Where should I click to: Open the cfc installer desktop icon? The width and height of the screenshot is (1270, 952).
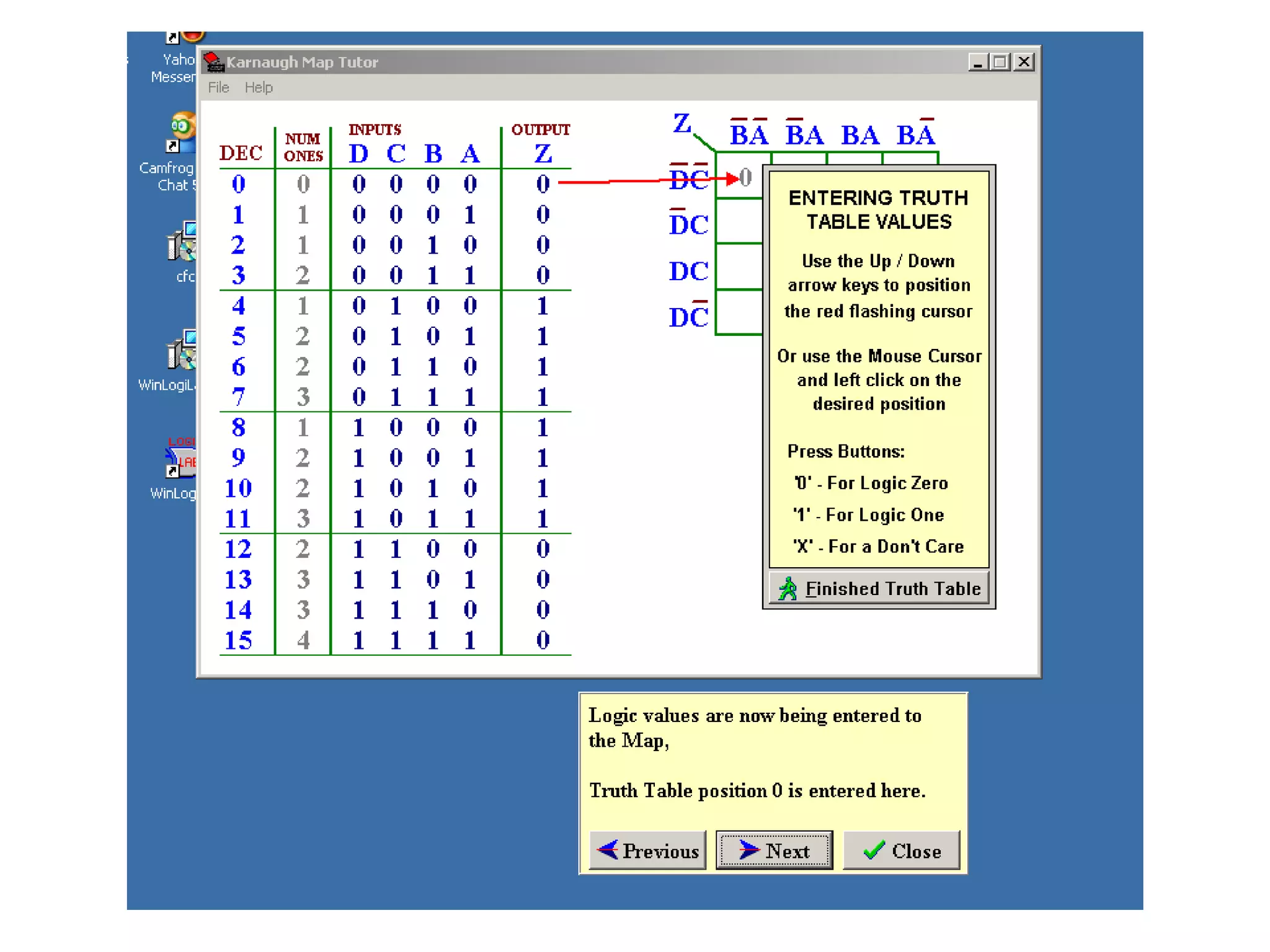[x=182, y=242]
